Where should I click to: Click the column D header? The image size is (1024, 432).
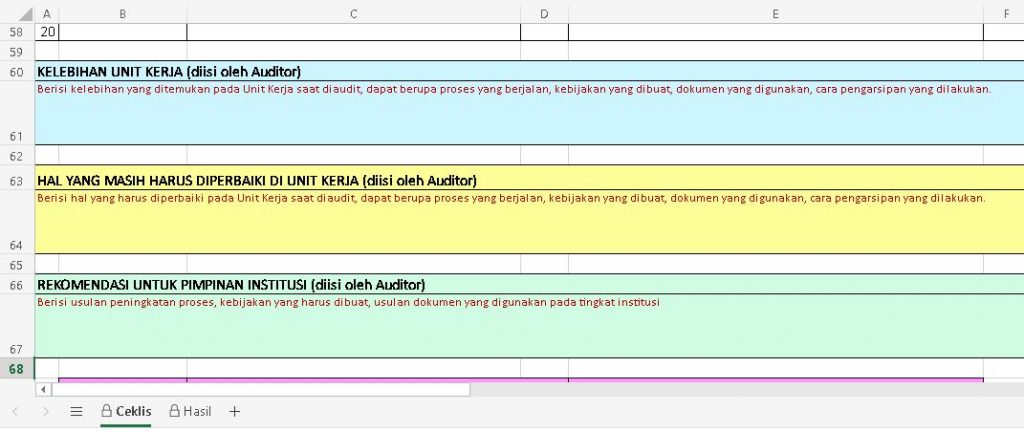(544, 13)
